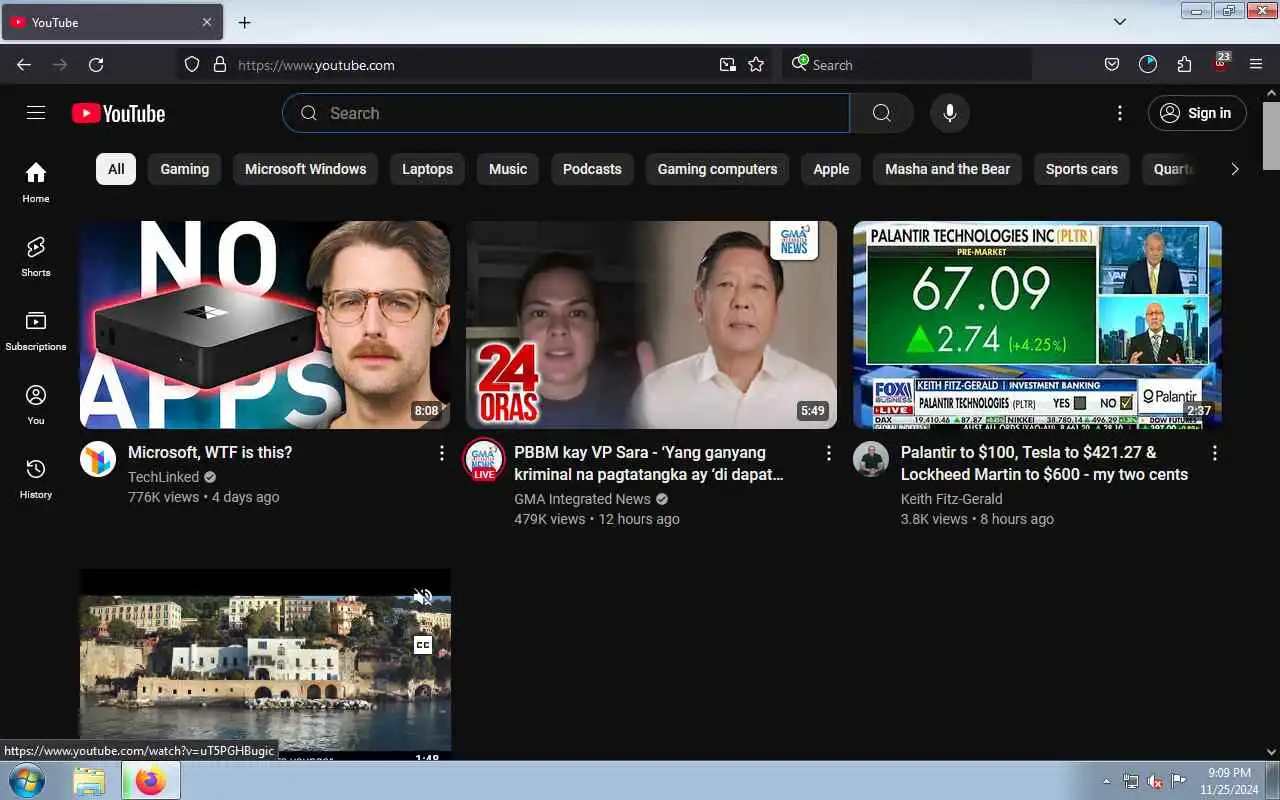Open Shorts in sidebar
Image resolution: width=1280 pixels, height=800 pixels.
(x=36, y=256)
